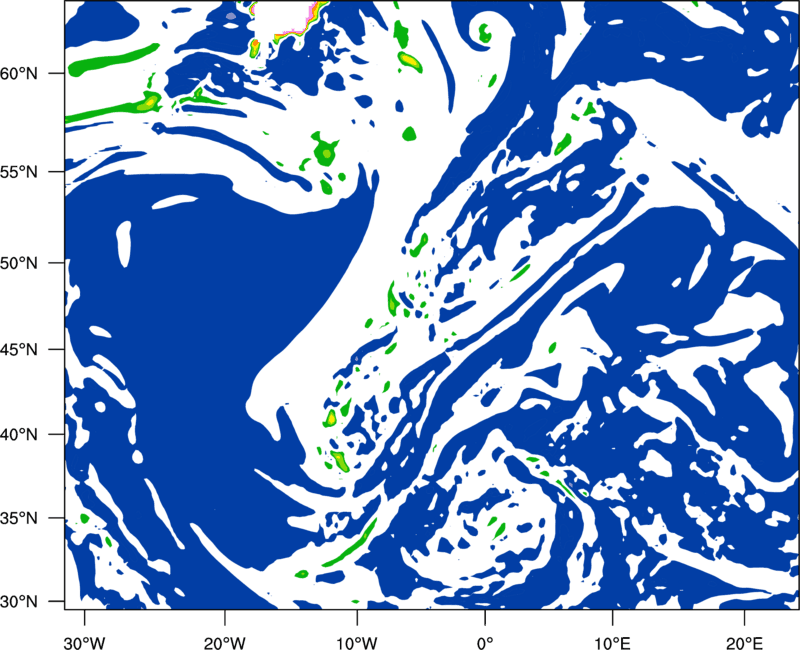Click the 40°N latitude label
The width and height of the screenshot is (800, 650).
point(19,434)
